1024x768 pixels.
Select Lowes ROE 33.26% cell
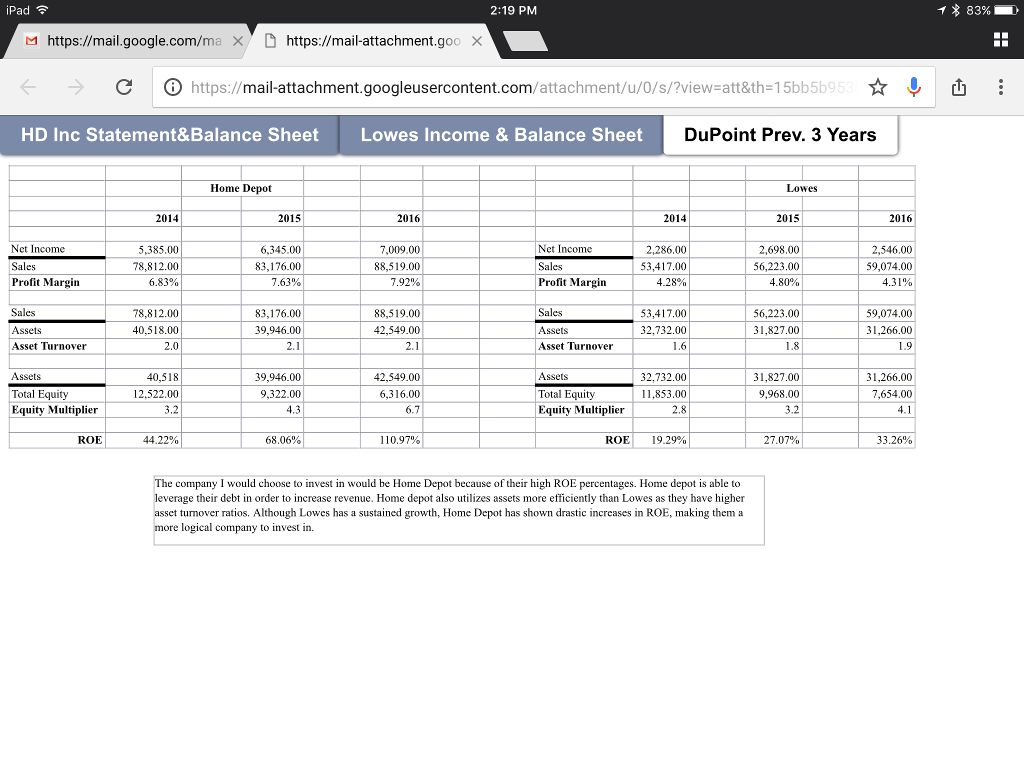pyautogui.click(x=886, y=440)
